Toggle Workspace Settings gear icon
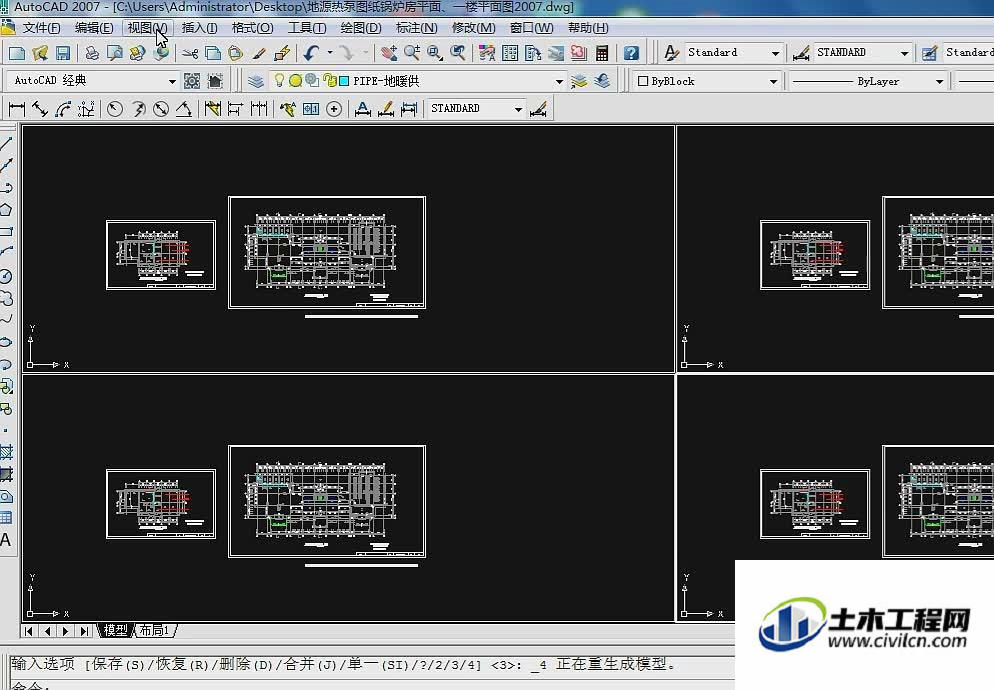994x690 pixels. coord(191,81)
